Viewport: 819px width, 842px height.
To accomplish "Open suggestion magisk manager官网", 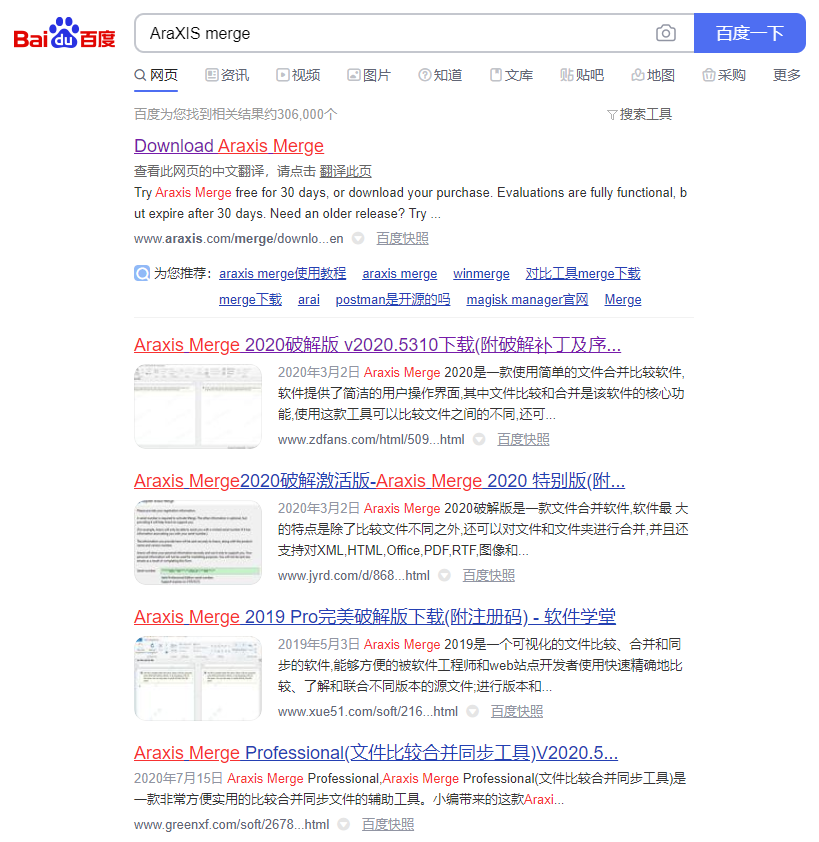I will (527, 300).
